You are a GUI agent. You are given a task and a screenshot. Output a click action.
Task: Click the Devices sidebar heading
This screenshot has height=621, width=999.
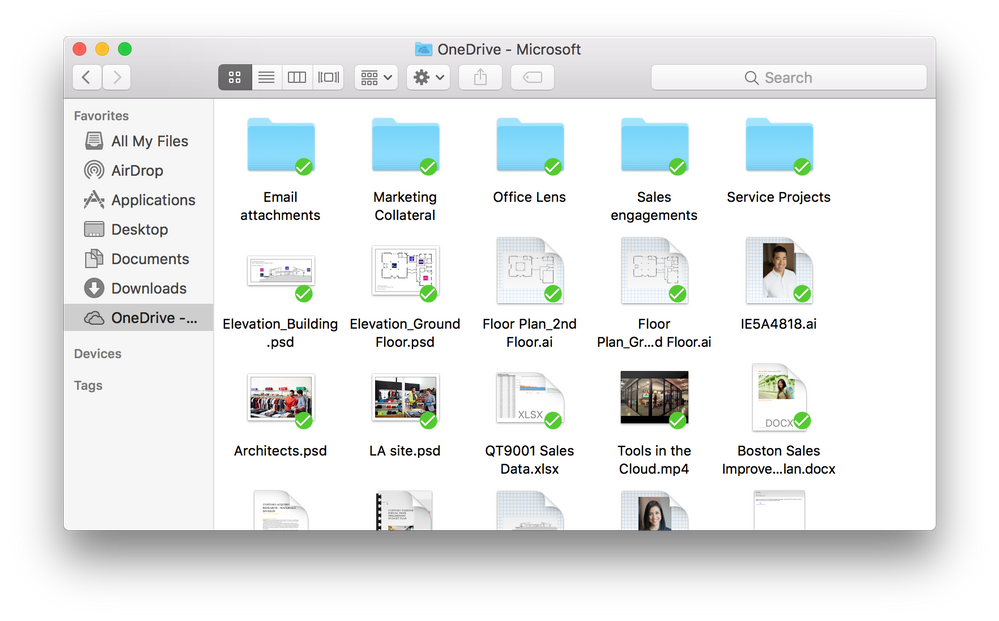coord(97,354)
